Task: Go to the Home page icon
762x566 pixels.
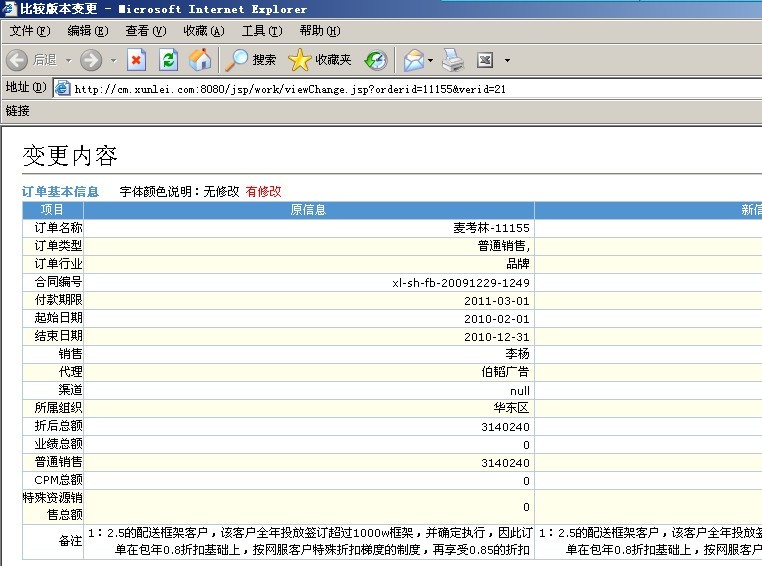Action: (x=200, y=60)
